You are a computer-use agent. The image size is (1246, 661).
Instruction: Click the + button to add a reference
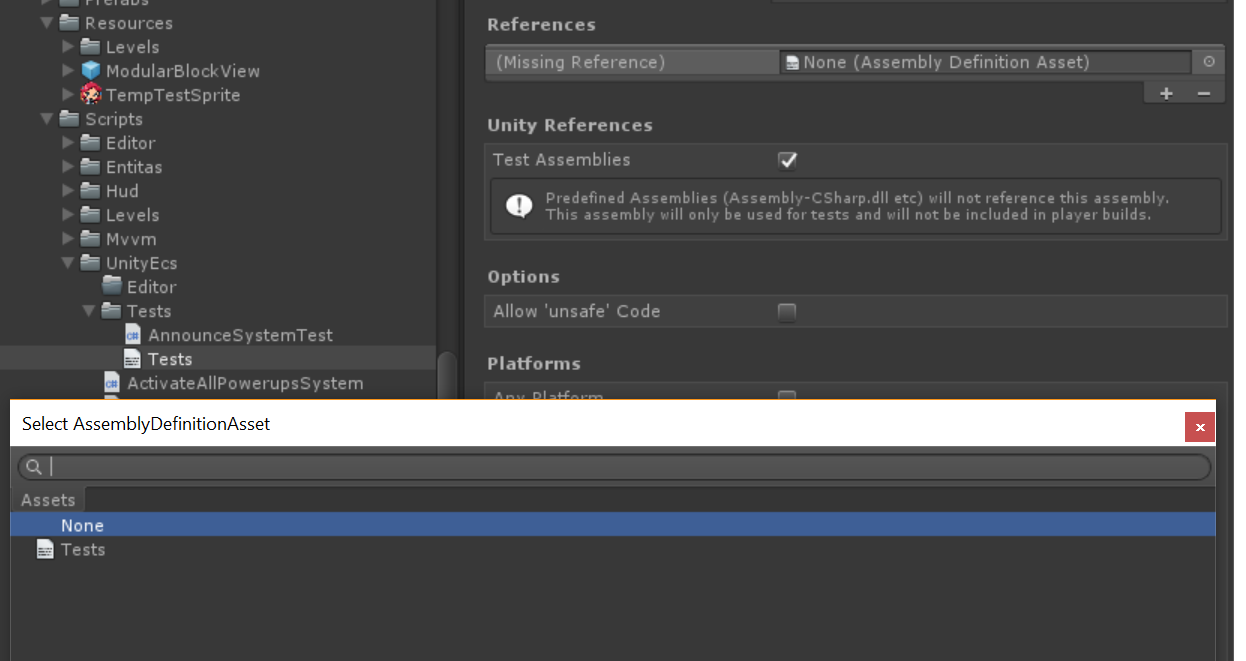[x=1166, y=92]
